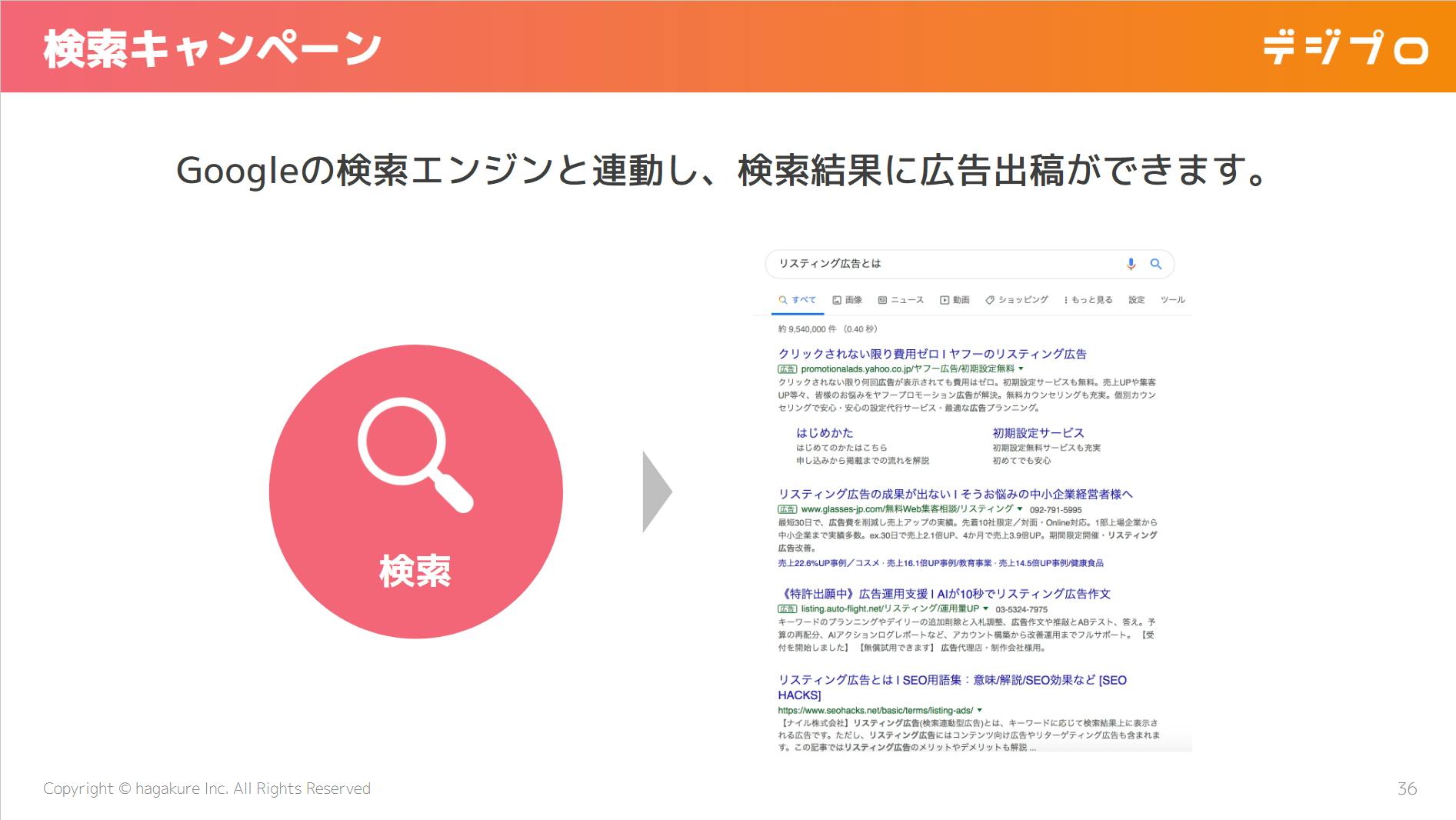1456x820 pixels.
Task: Open the ツール tools menu
Action: 1172,300
